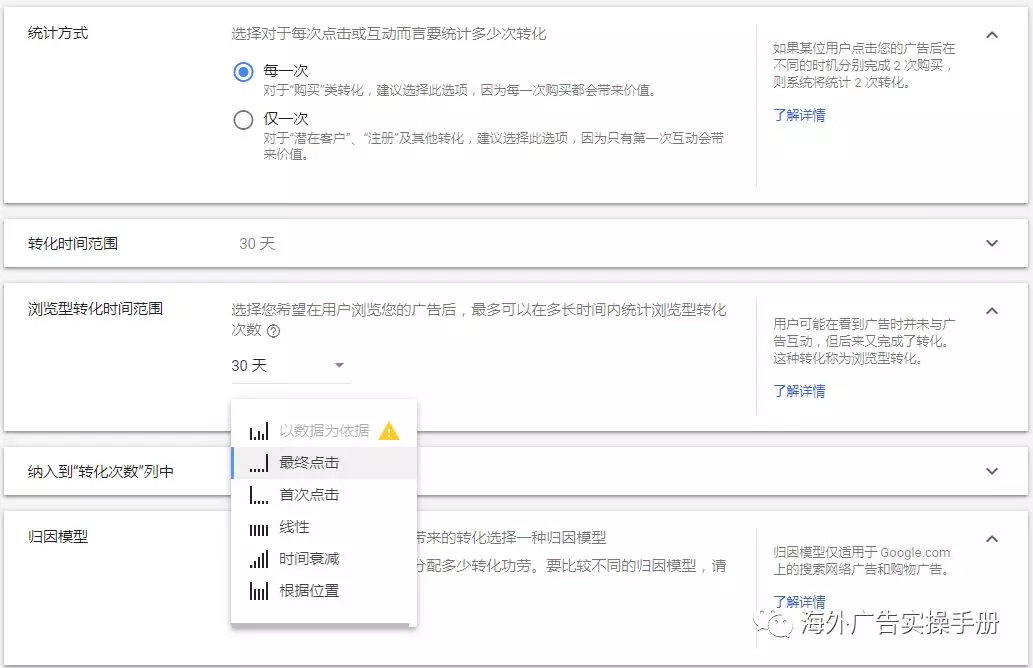This screenshot has width=1033, height=668.
Task: Select the 仅一次 radio button
Action: point(243,120)
